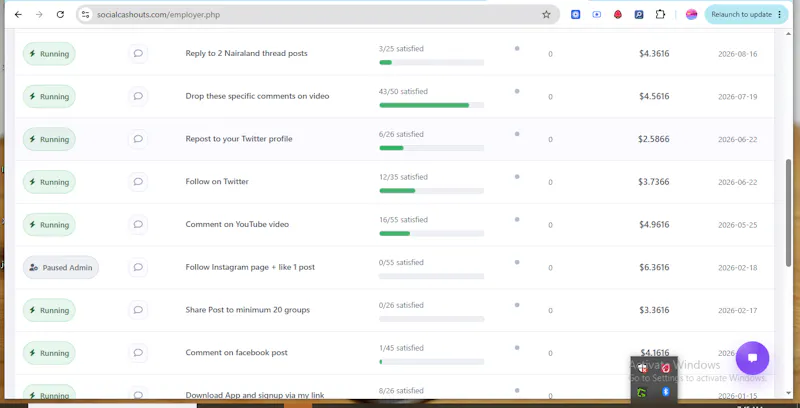Open job Reply to 2 Nairaland thread posts
This screenshot has width=800, height=408.
[x=246, y=53]
